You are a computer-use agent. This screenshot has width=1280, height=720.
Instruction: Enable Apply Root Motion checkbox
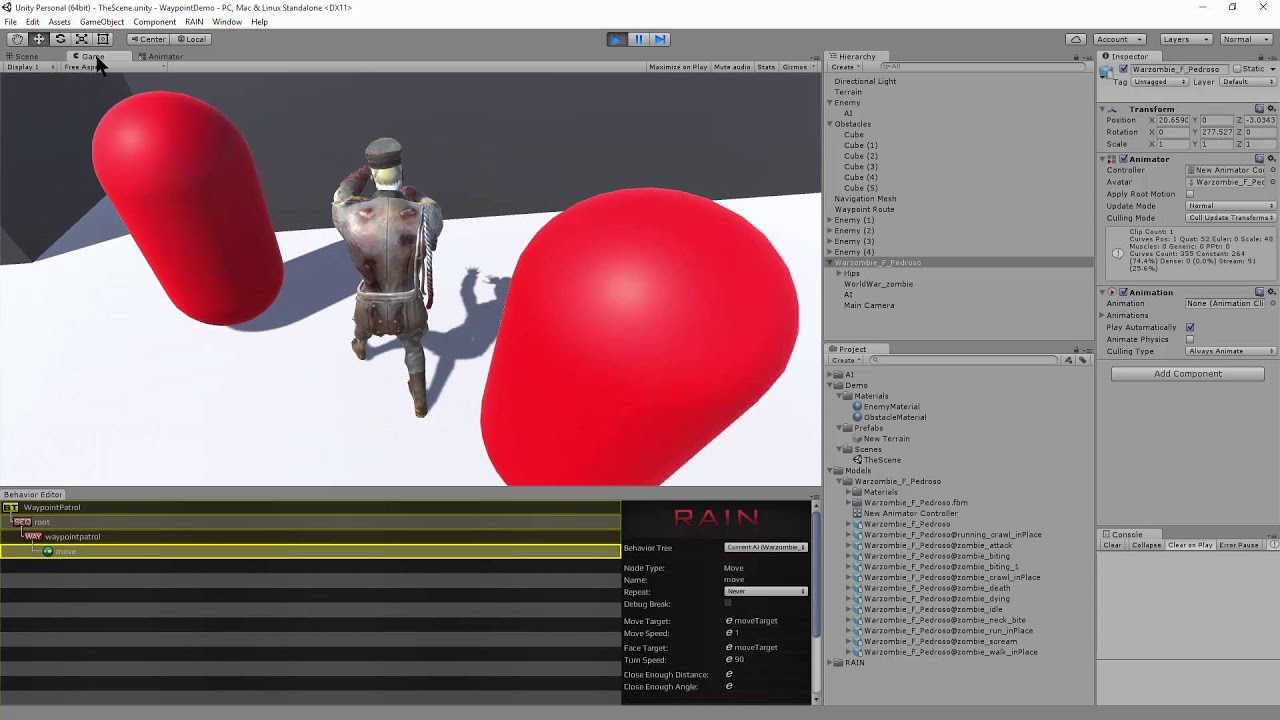tap(1190, 194)
